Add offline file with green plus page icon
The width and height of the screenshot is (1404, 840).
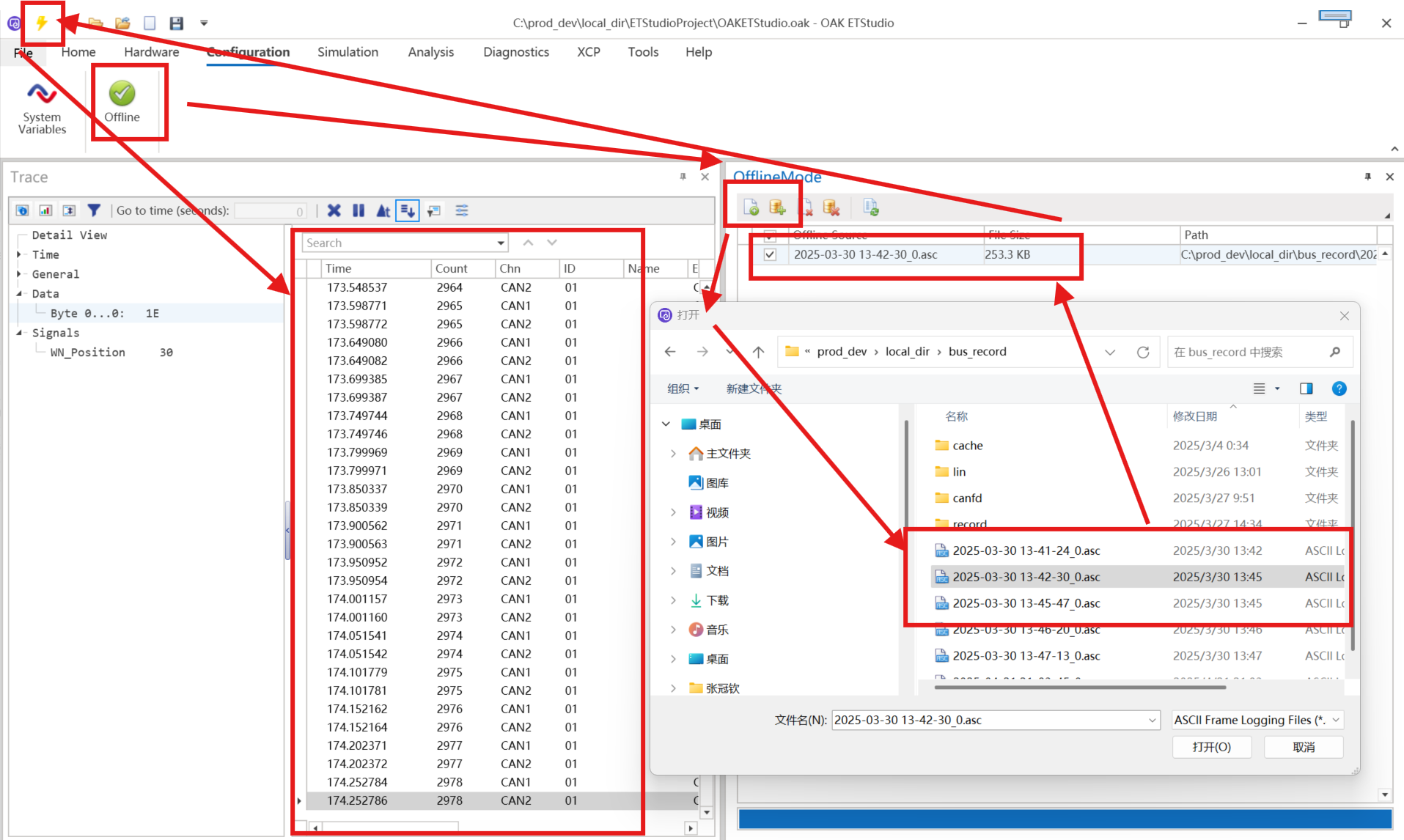point(751,207)
